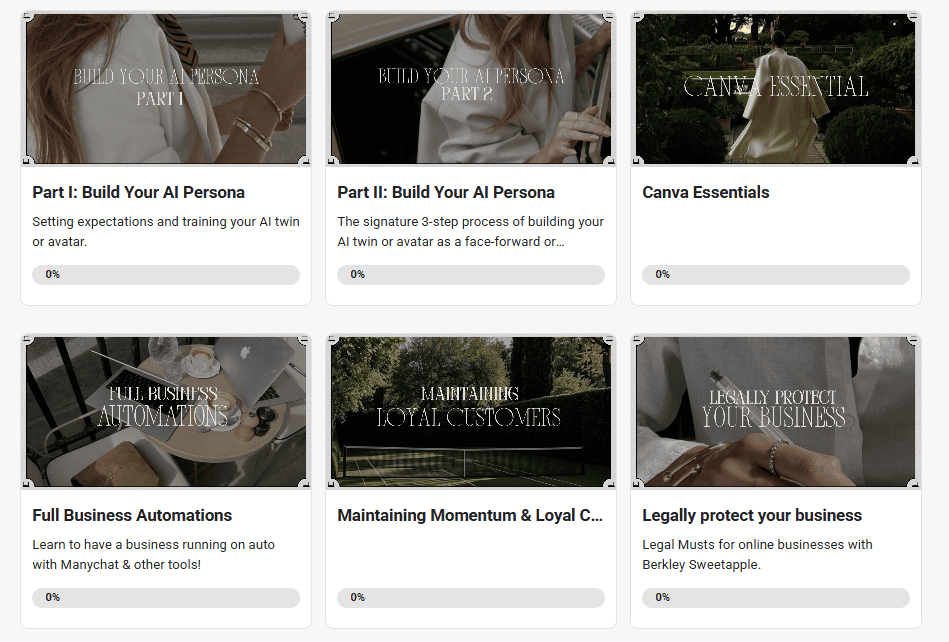949x642 pixels.
Task: Open the Legally Protect Your Business thumbnail
Action: pos(775,411)
